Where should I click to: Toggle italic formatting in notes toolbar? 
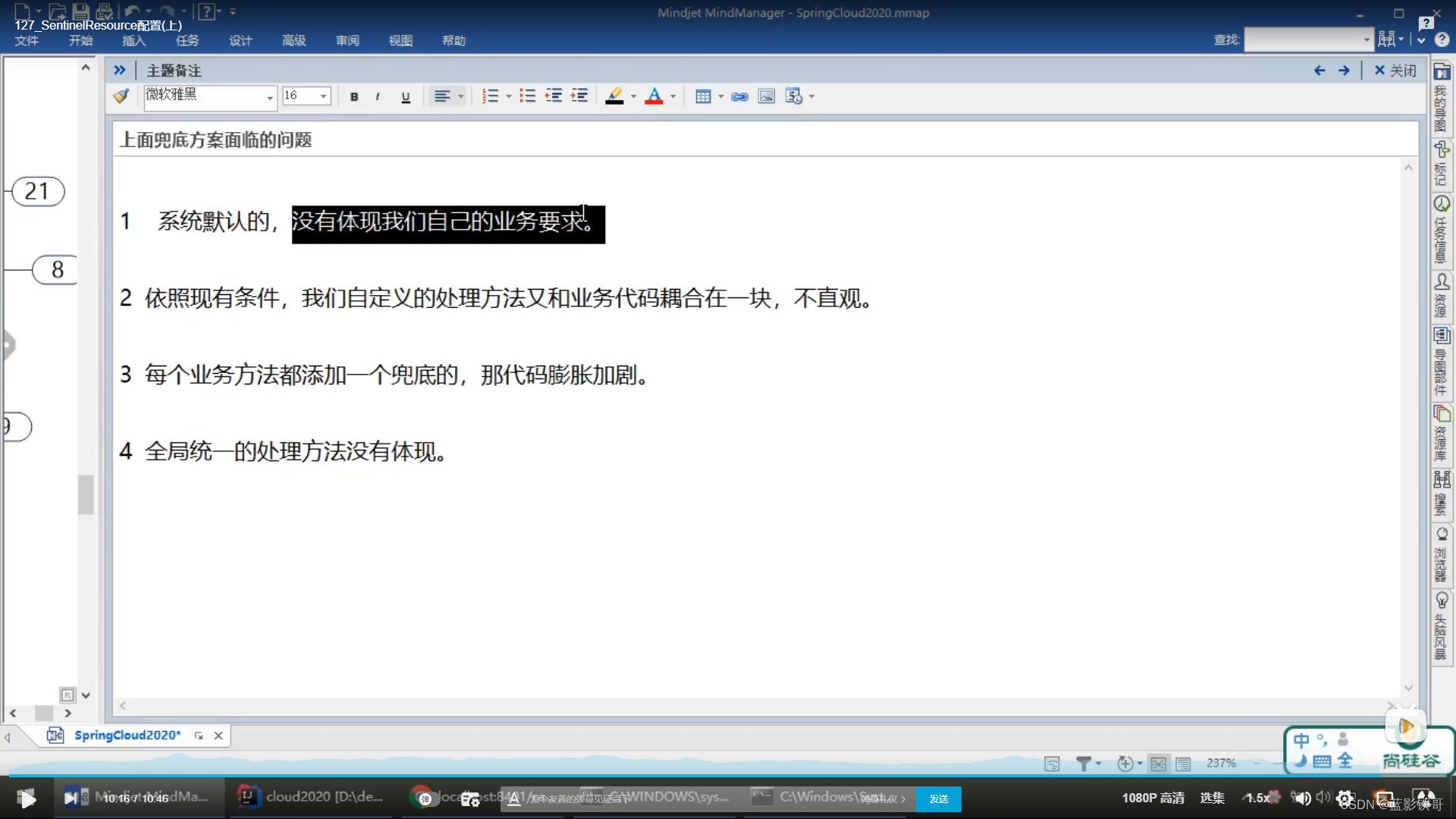pyautogui.click(x=378, y=97)
